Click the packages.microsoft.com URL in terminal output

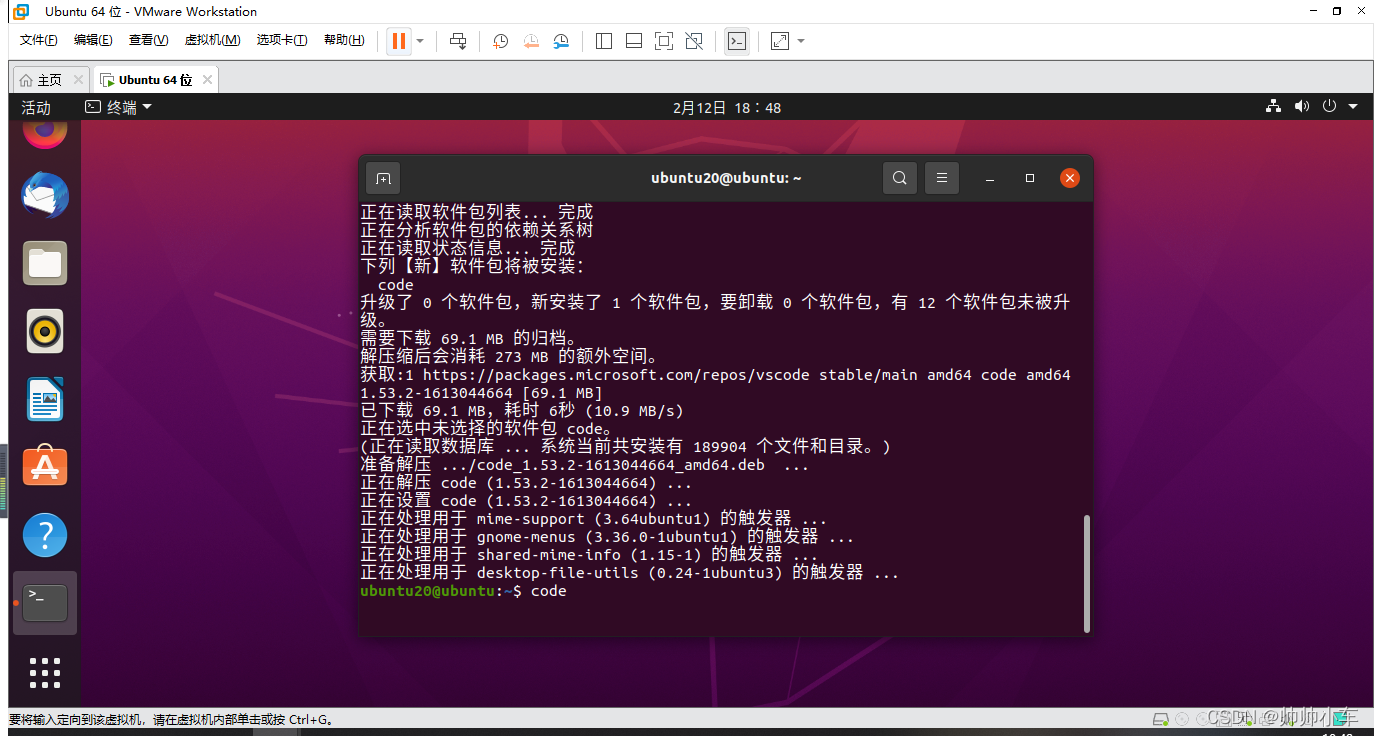click(x=617, y=375)
